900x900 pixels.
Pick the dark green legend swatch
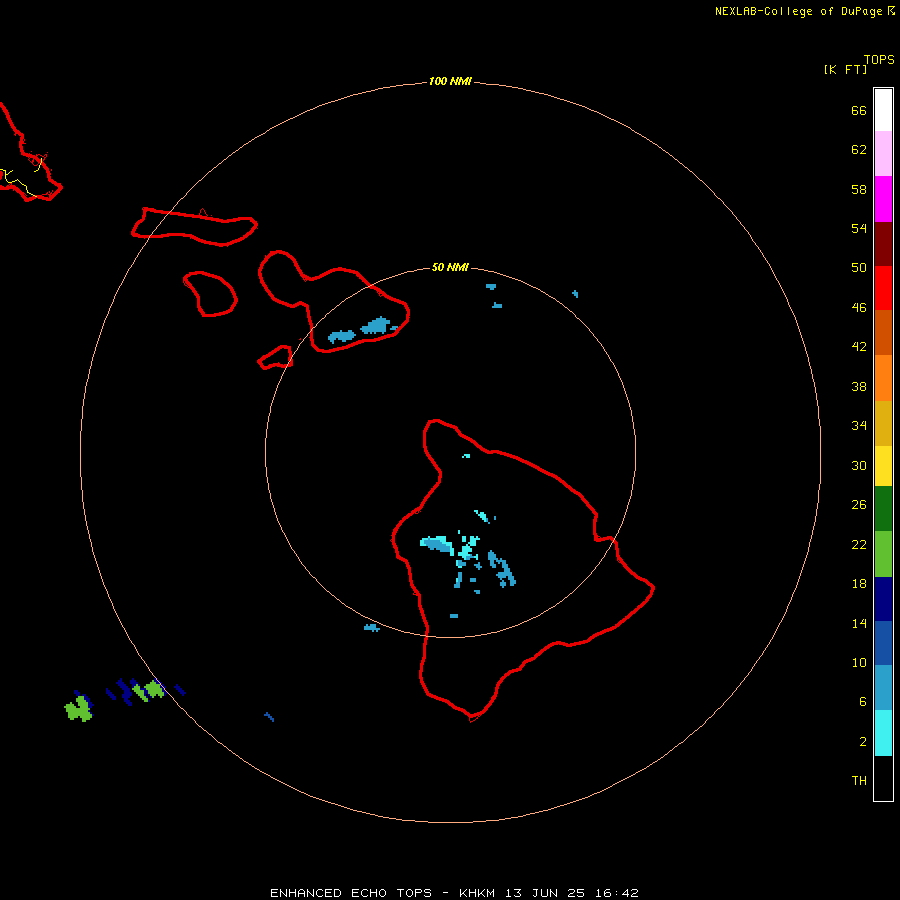(883, 509)
